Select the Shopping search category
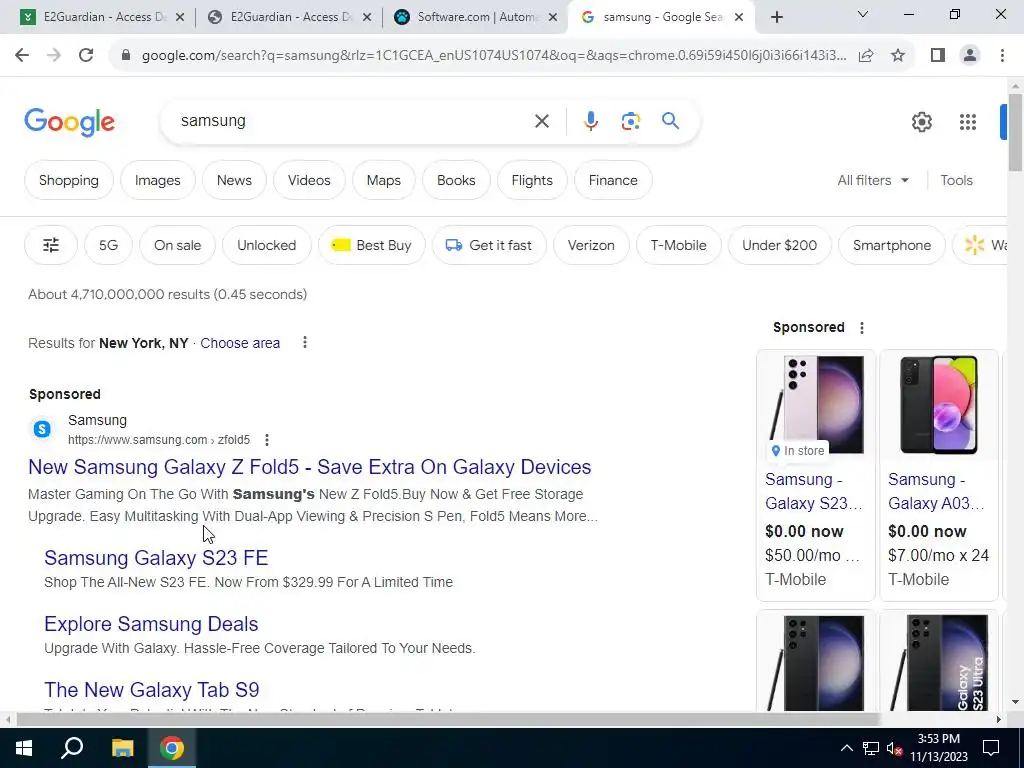This screenshot has height=768, width=1024. 69,180
